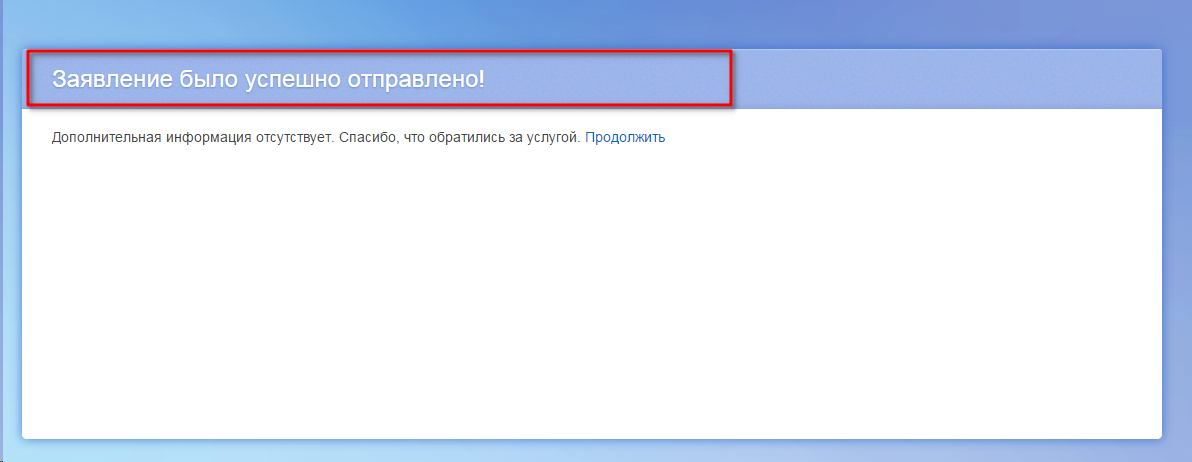1192x462 pixels.
Task: Click the blue page background above the panel
Action: [590, 22]
